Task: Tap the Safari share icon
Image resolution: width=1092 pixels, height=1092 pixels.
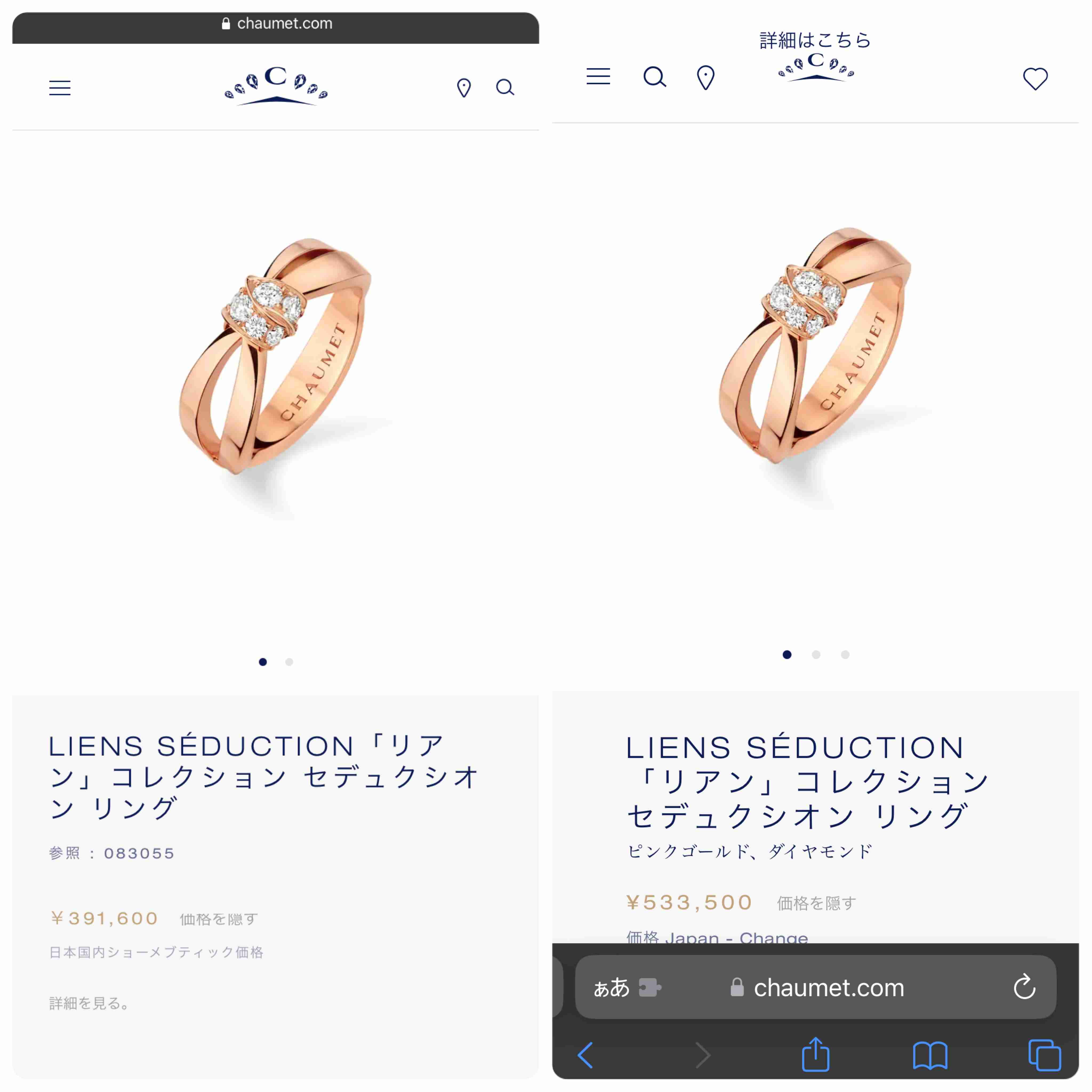Action: pos(816,1054)
